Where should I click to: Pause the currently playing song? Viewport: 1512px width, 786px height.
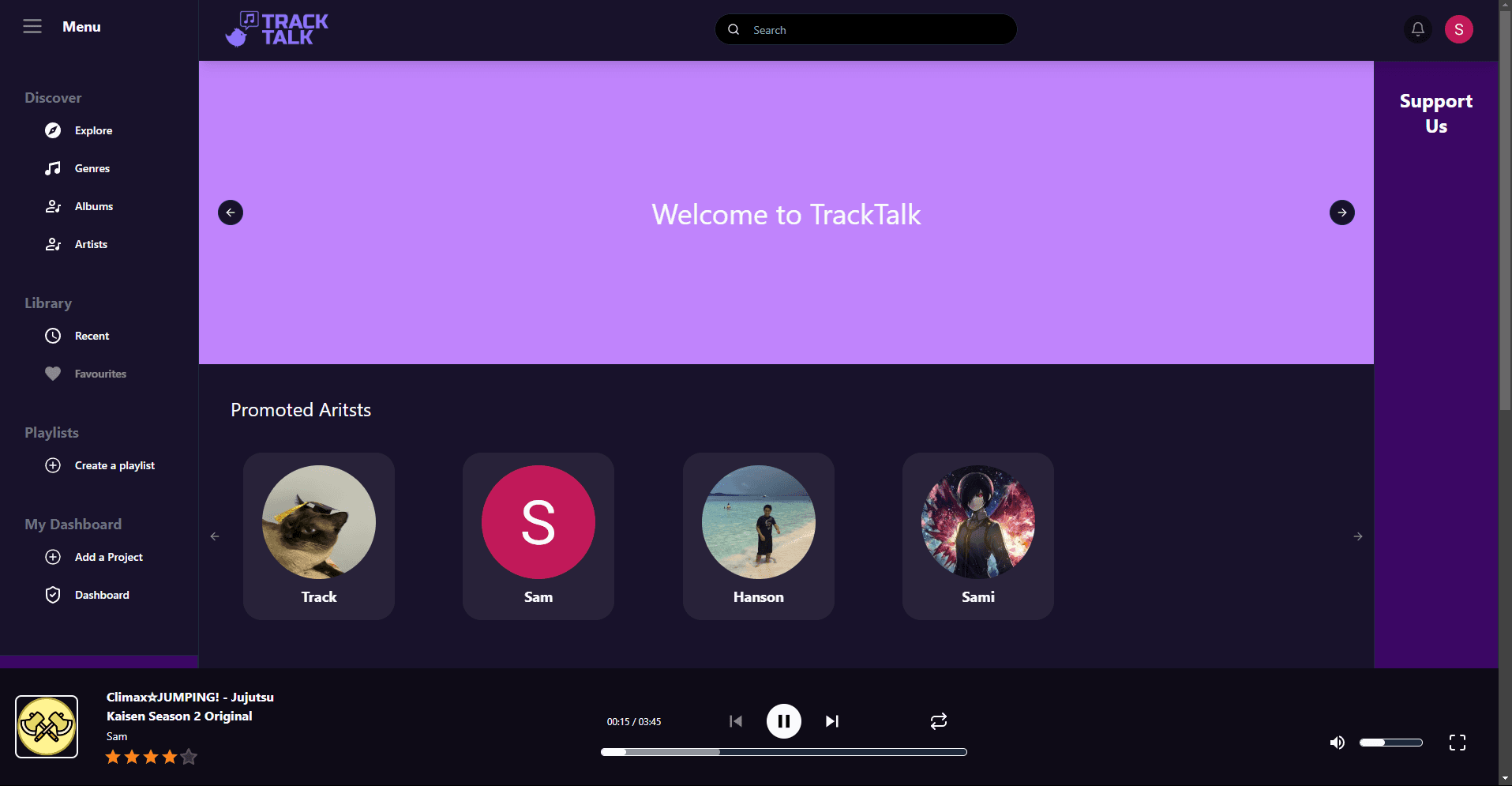(x=783, y=721)
